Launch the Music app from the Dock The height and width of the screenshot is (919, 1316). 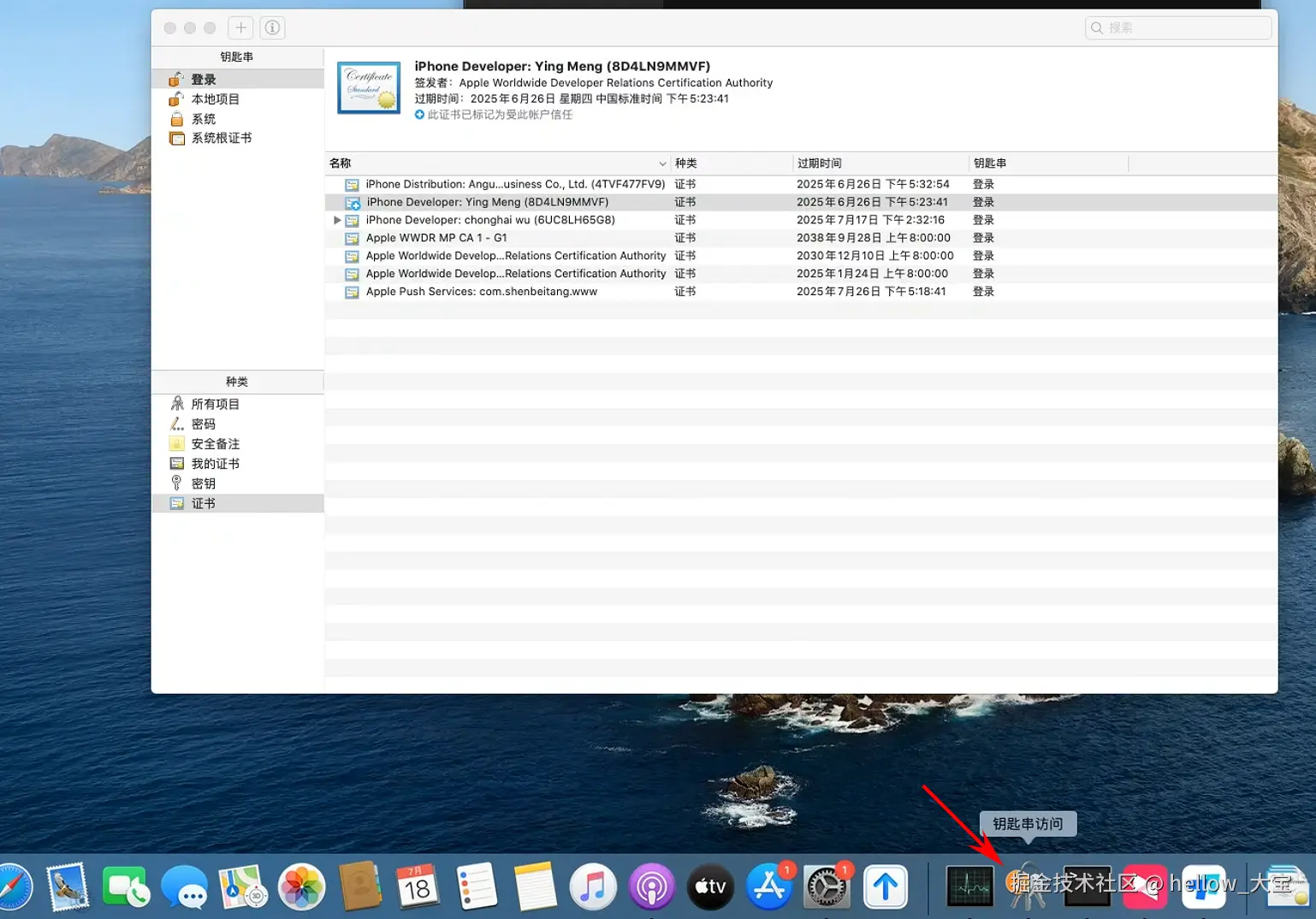593,886
